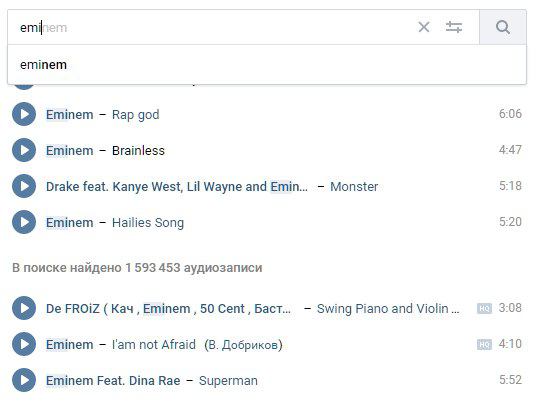
Task: Play the Monster track by Drake
Action: (24, 186)
